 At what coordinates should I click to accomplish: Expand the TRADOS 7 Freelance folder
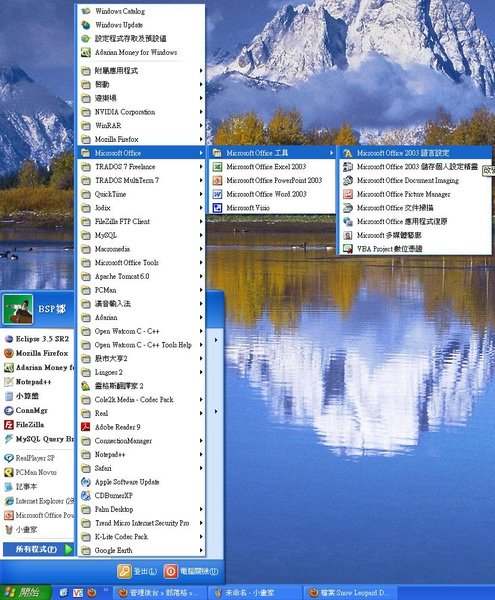coord(141,166)
